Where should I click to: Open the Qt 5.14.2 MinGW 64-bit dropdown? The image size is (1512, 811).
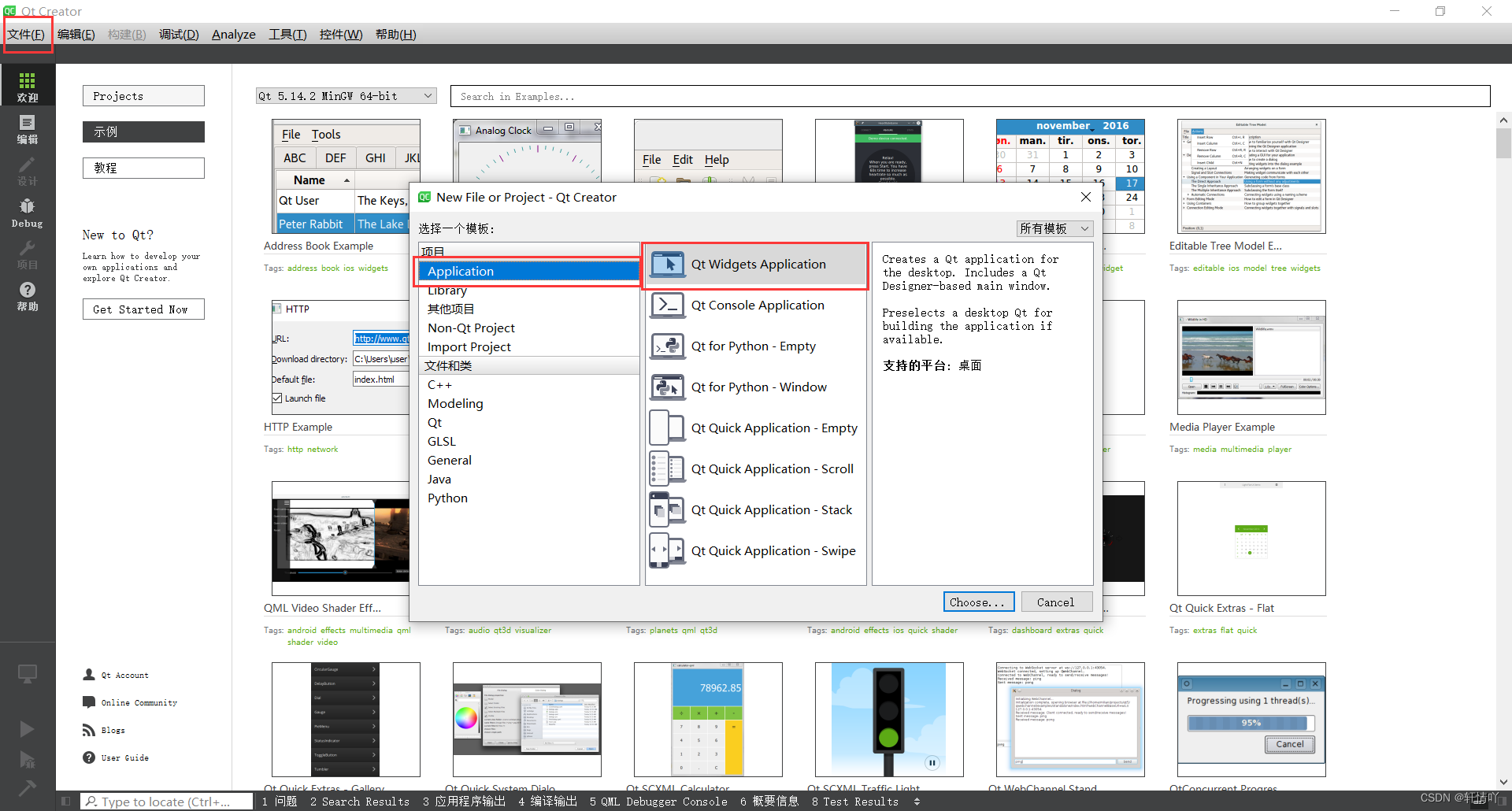tap(346, 96)
